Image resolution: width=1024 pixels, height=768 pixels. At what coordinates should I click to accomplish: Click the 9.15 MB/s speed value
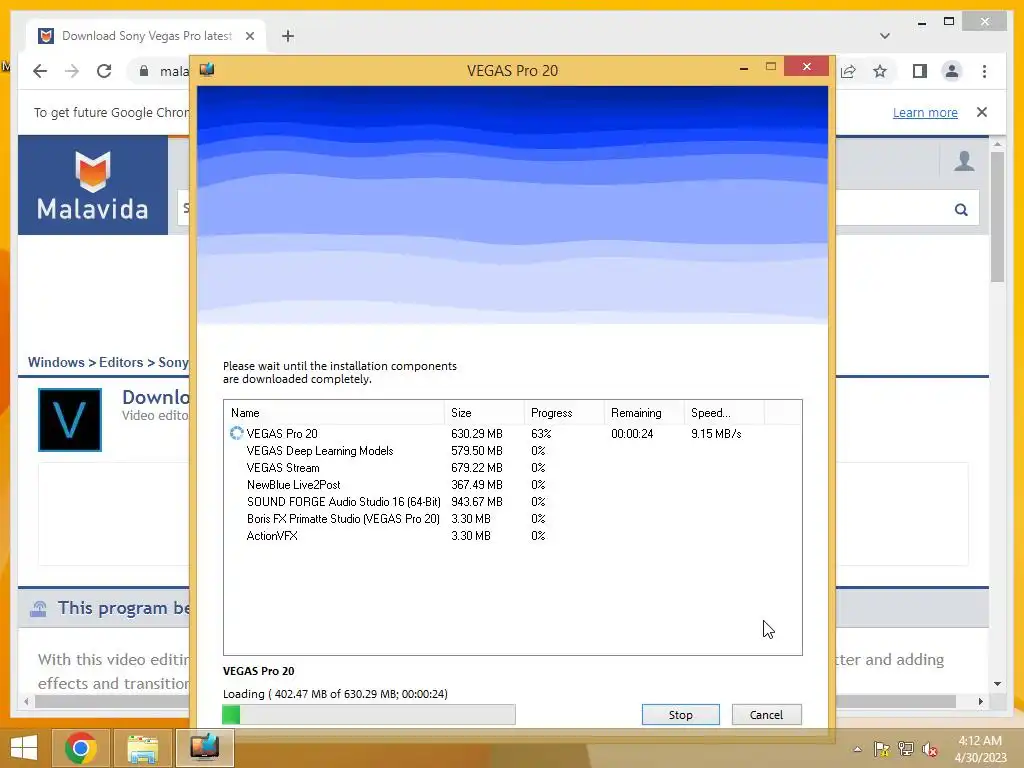716,434
